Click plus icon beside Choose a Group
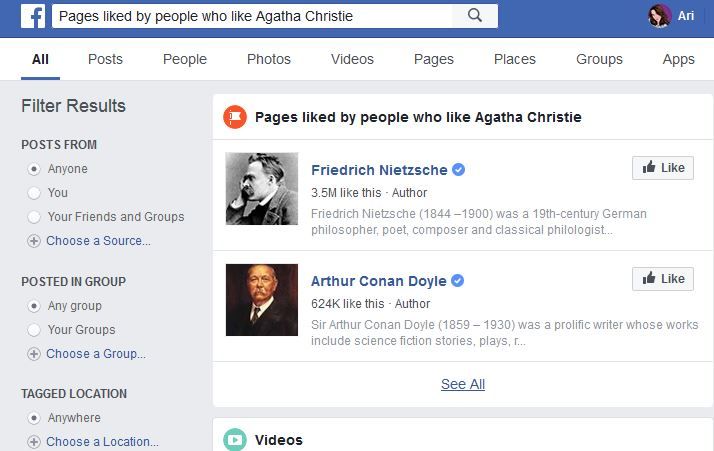Image resolution: width=714 pixels, height=451 pixels. click(34, 354)
